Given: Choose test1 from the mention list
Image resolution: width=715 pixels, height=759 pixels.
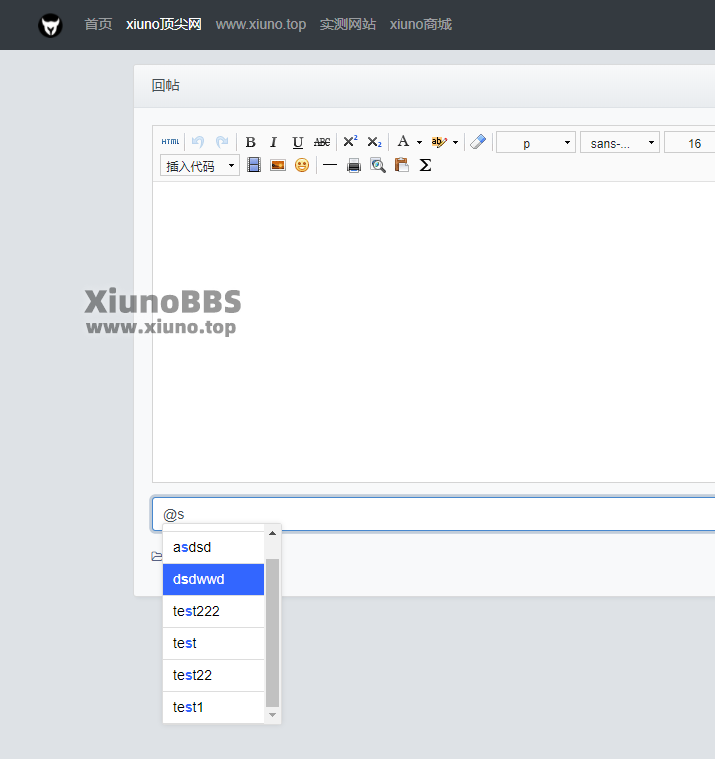Looking at the screenshot, I should (213, 707).
